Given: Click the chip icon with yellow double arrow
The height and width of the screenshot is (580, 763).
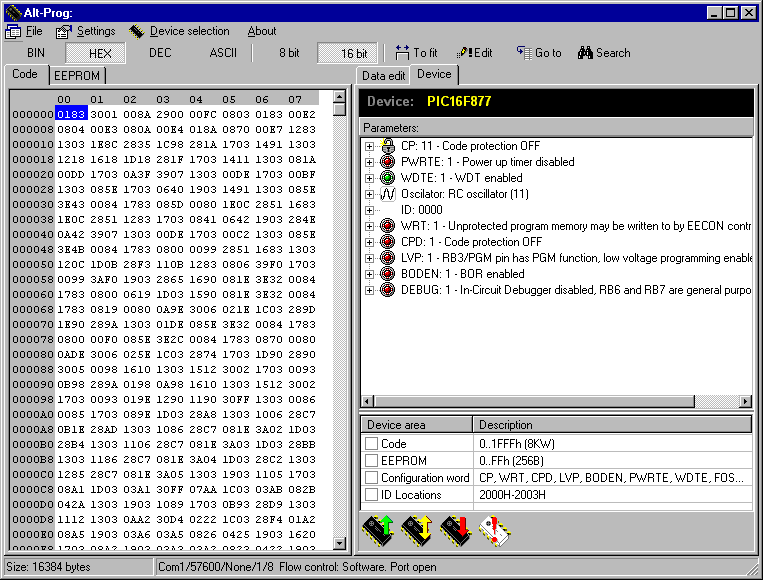Looking at the screenshot, I should click(417, 529).
